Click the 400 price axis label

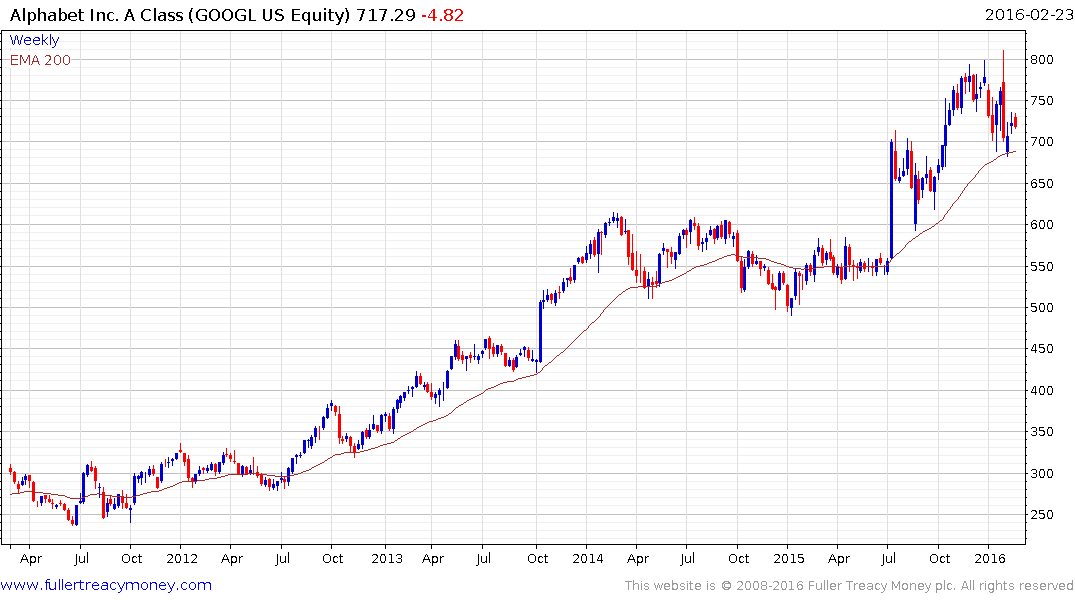pyautogui.click(x=1041, y=391)
